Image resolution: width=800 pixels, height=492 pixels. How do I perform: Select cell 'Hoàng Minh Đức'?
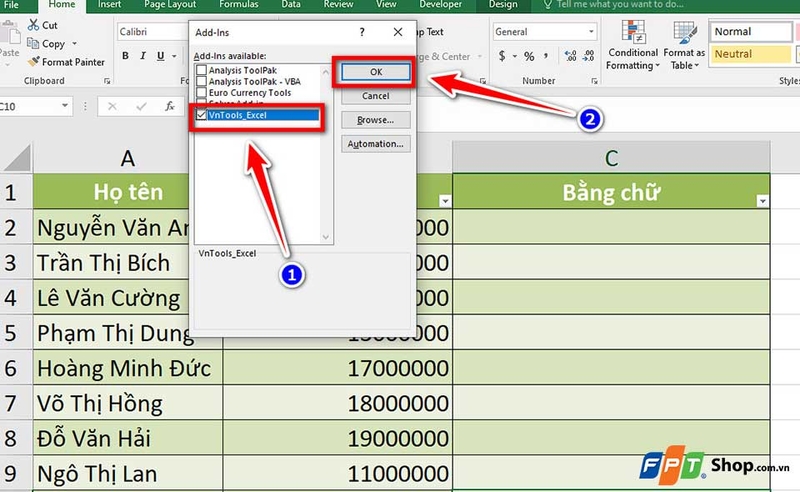tap(128, 368)
